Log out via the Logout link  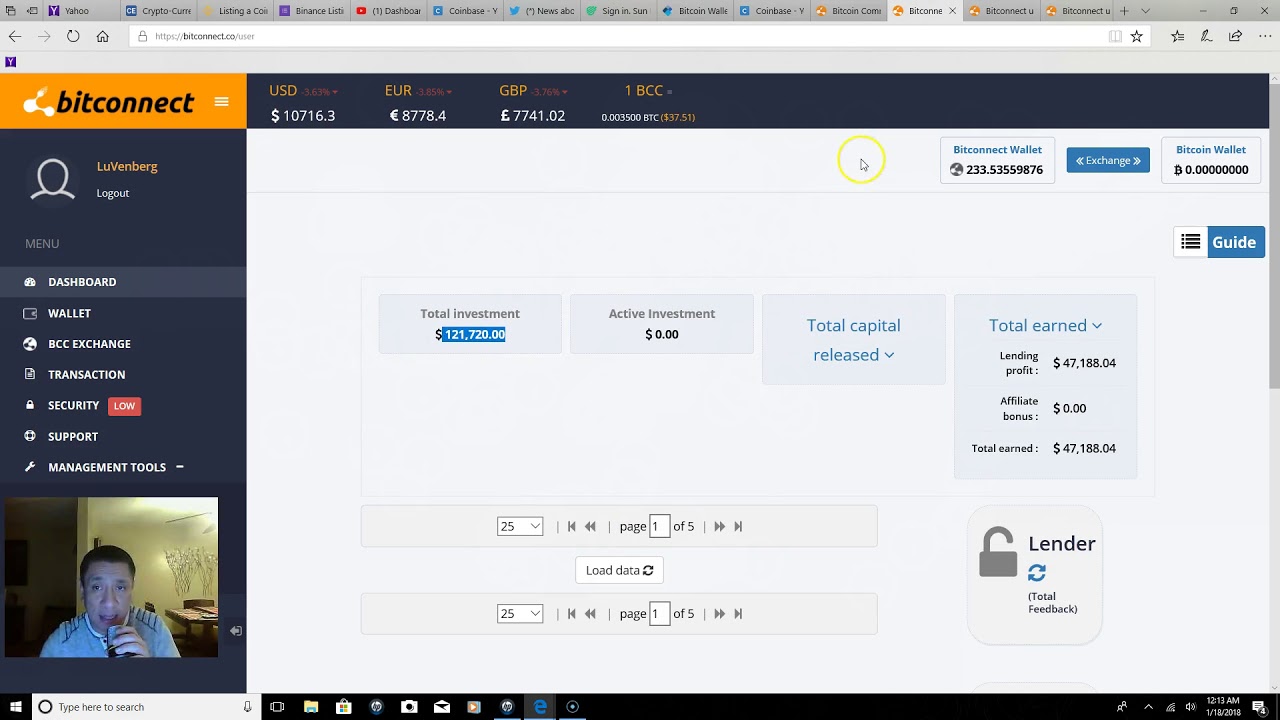pyautogui.click(x=113, y=193)
